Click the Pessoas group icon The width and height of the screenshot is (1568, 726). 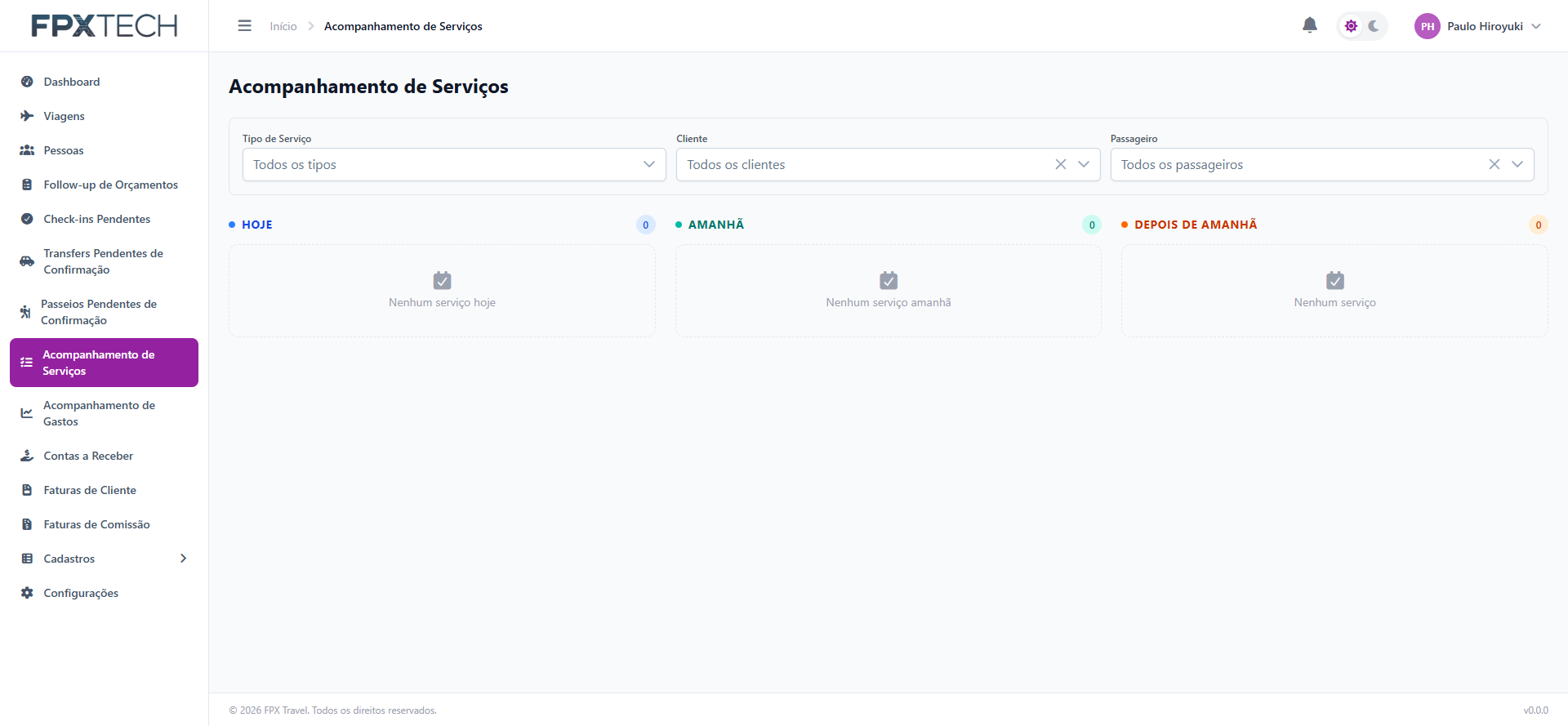click(27, 150)
